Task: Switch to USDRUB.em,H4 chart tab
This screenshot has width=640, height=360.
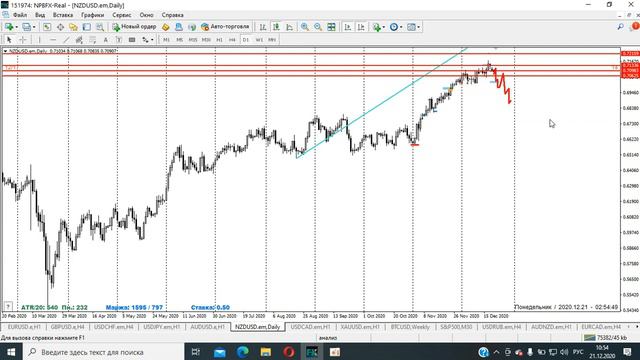Action: pos(501,327)
